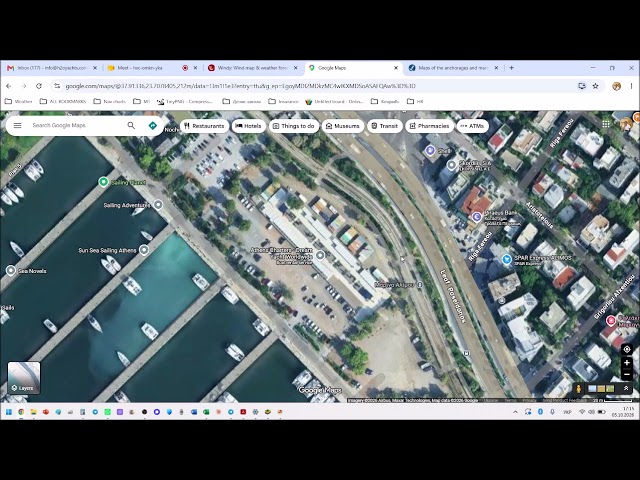Click the Shell gas station pin
The image size is (640, 480).
tap(430, 151)
